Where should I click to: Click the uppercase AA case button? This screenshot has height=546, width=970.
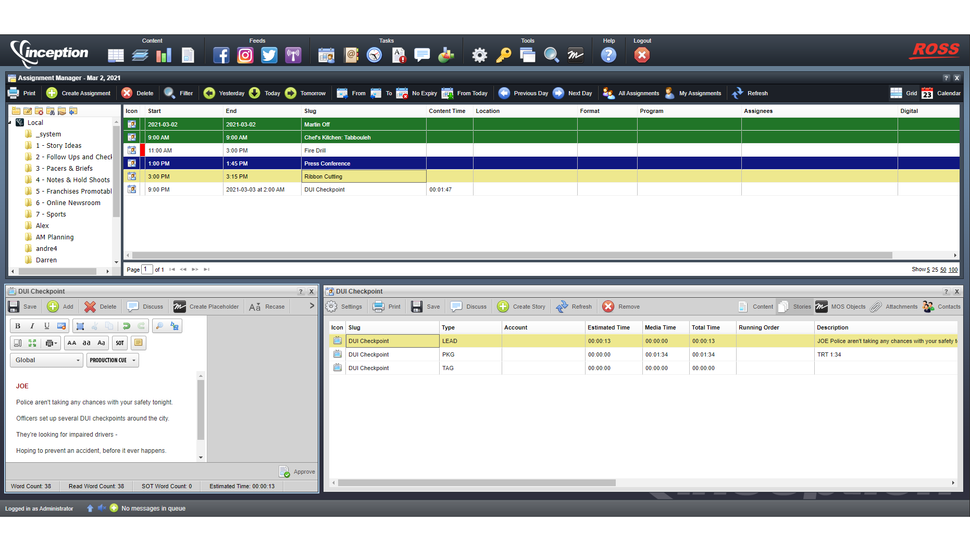coord(72,343)
